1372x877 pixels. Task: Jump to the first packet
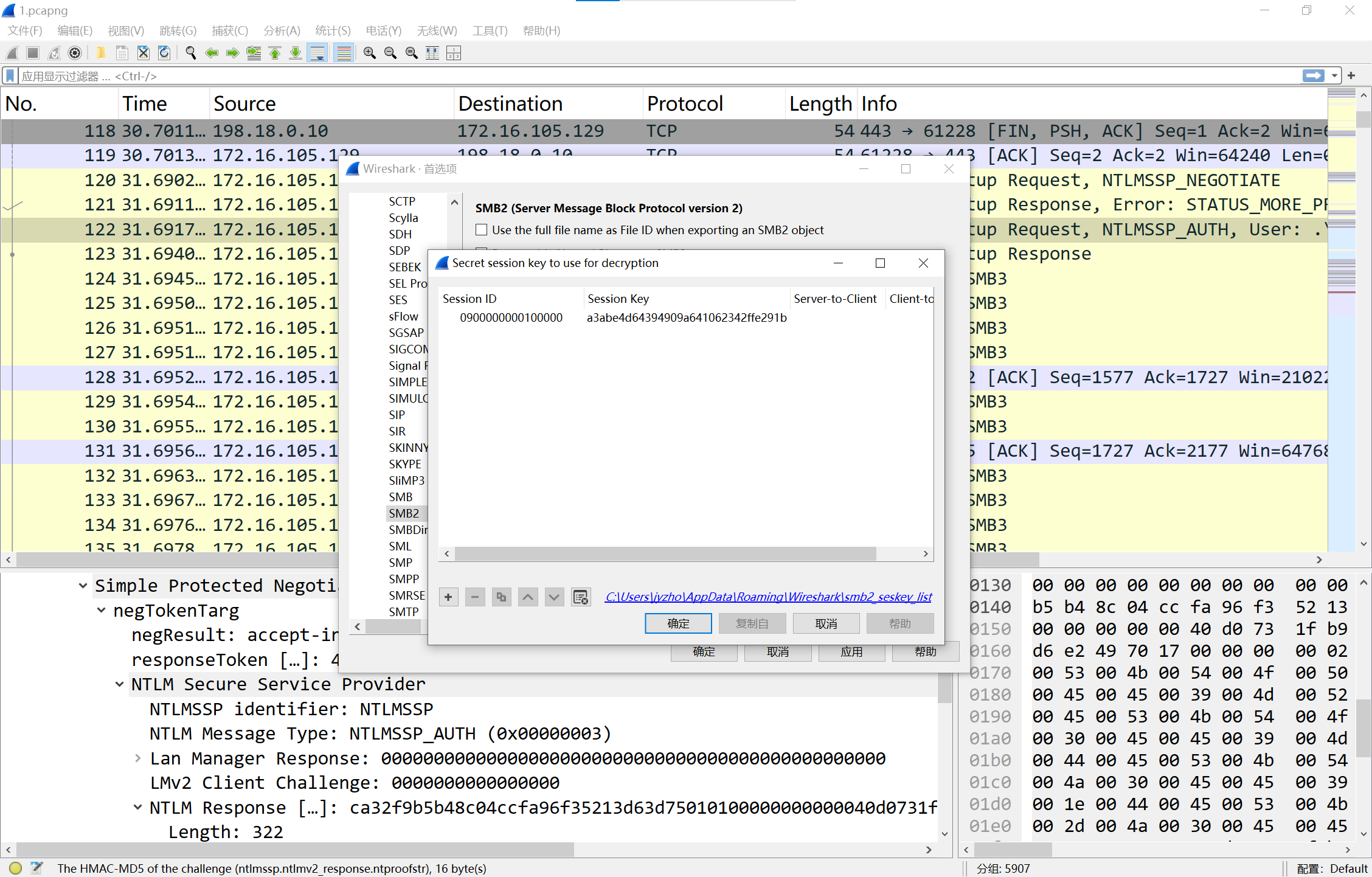tap(275, 54)
